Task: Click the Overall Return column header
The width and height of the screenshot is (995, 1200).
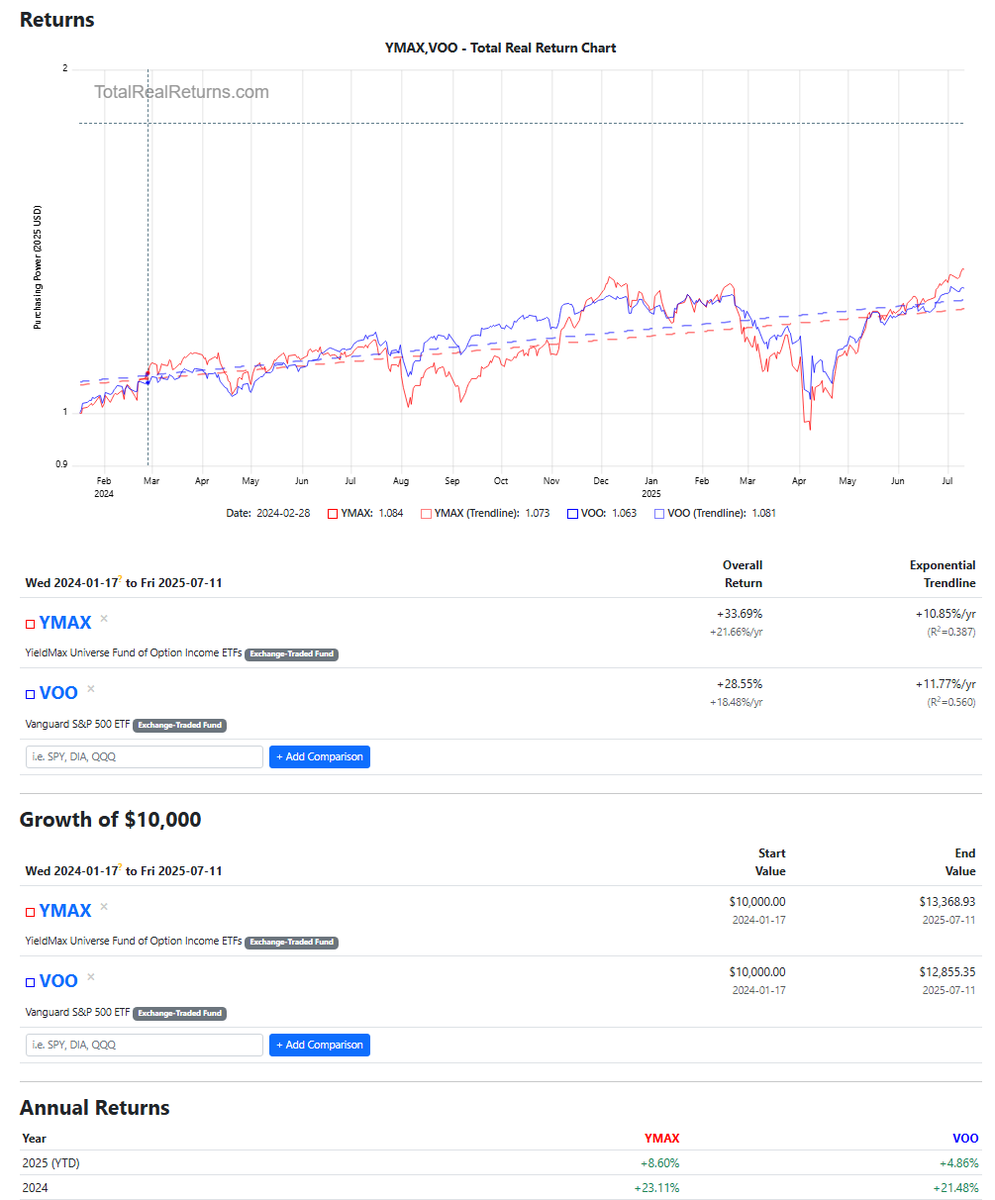Action: [x=742, y=574]
